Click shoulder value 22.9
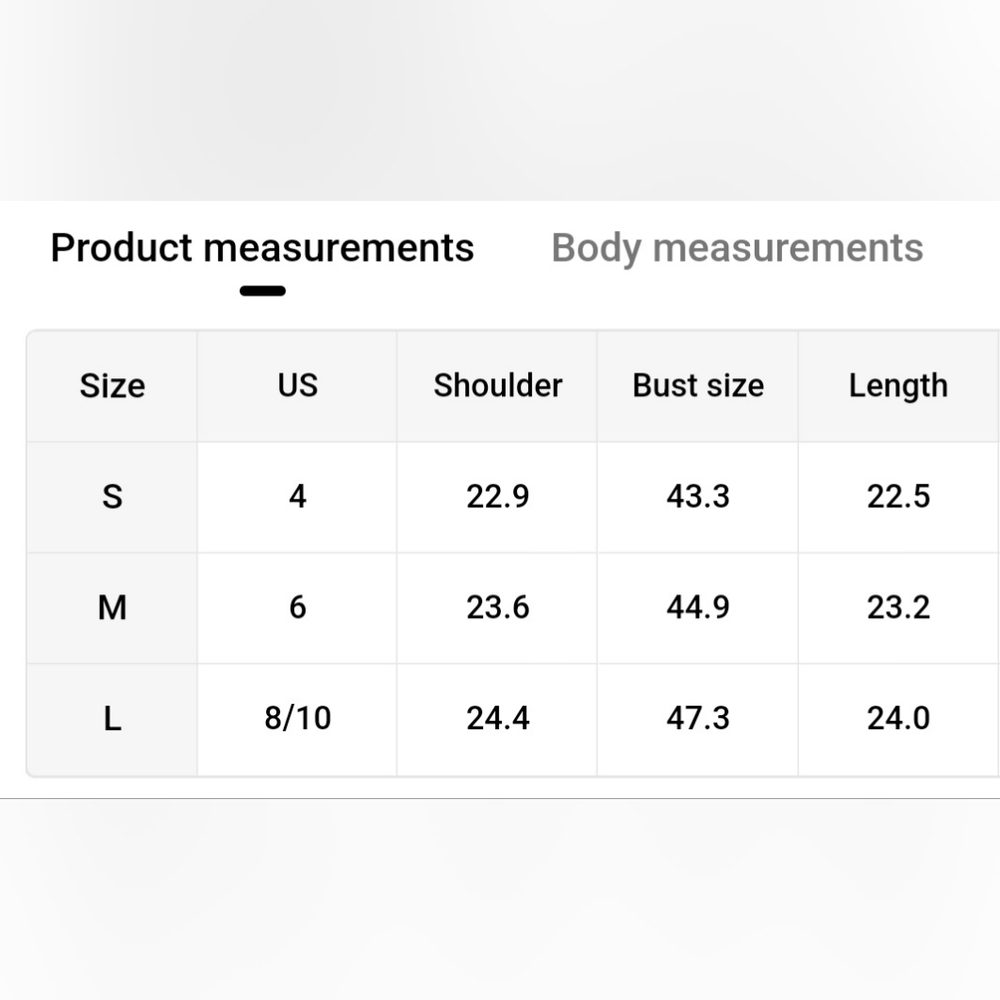1000x1000 pixels. tap(497, 497)
